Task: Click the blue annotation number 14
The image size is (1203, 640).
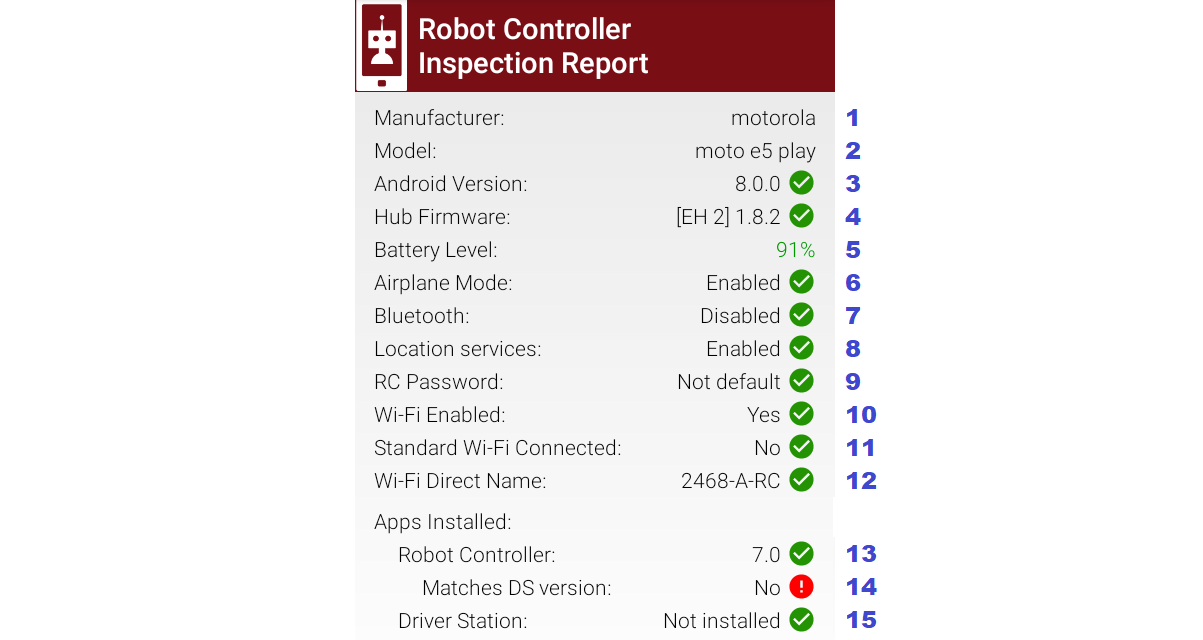Action: pyautogui.click(x=861, y=587)
